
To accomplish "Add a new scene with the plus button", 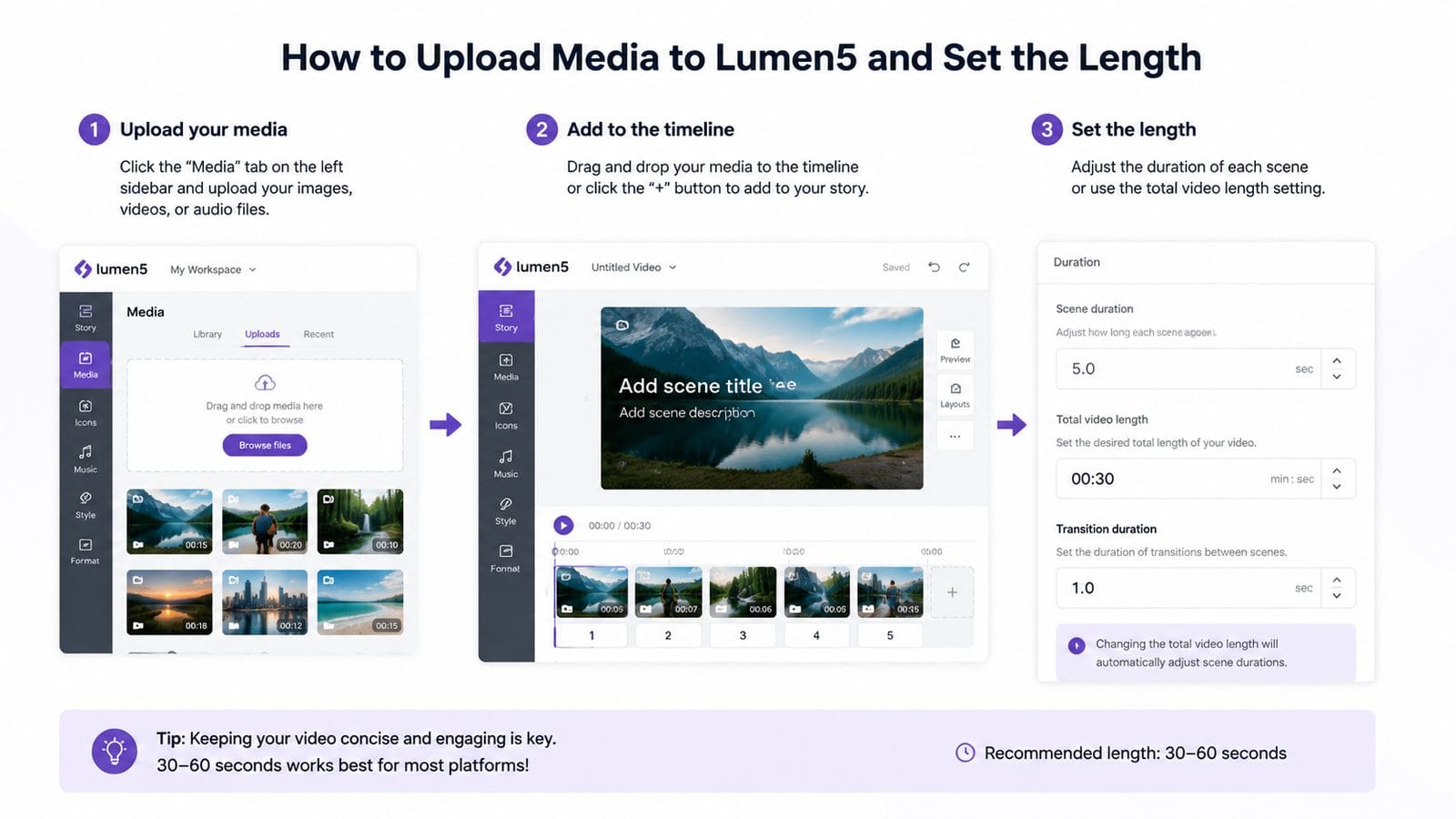I will [x=952, y=591].
